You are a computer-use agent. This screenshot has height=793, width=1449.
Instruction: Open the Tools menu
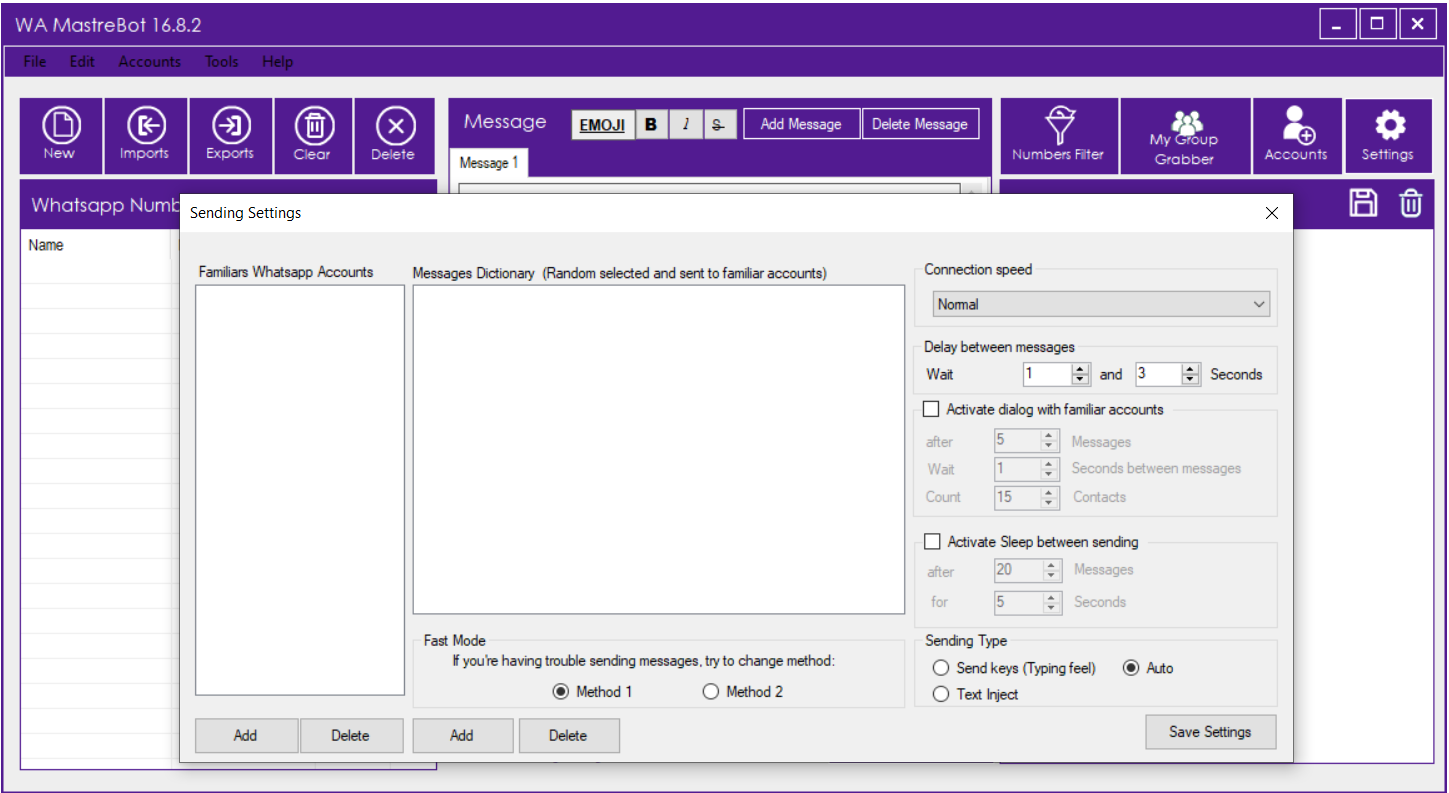click(x=221, y=62)
